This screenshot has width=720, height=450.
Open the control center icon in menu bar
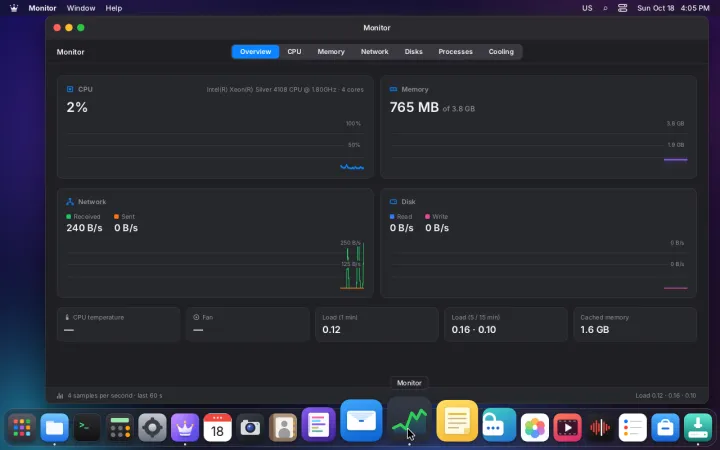coord(622,8)
